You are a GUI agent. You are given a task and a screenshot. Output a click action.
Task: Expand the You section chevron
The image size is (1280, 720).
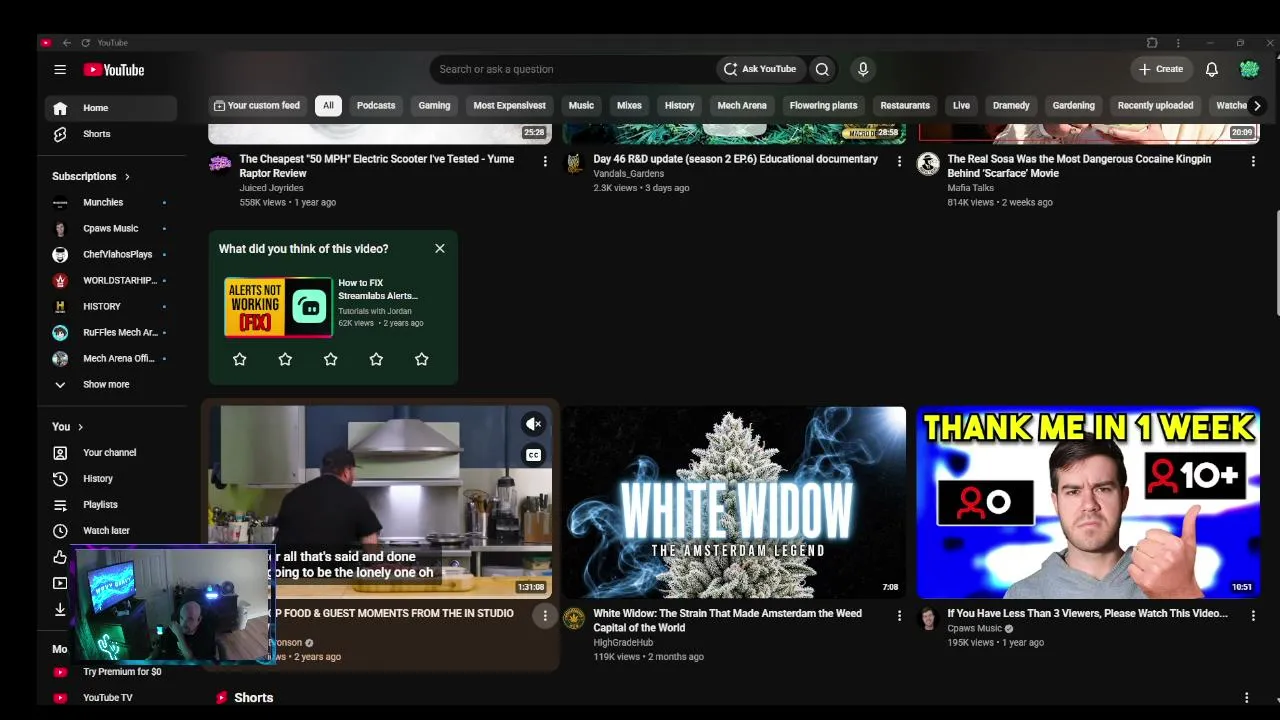pyautogui.click(x=80, y=427)
